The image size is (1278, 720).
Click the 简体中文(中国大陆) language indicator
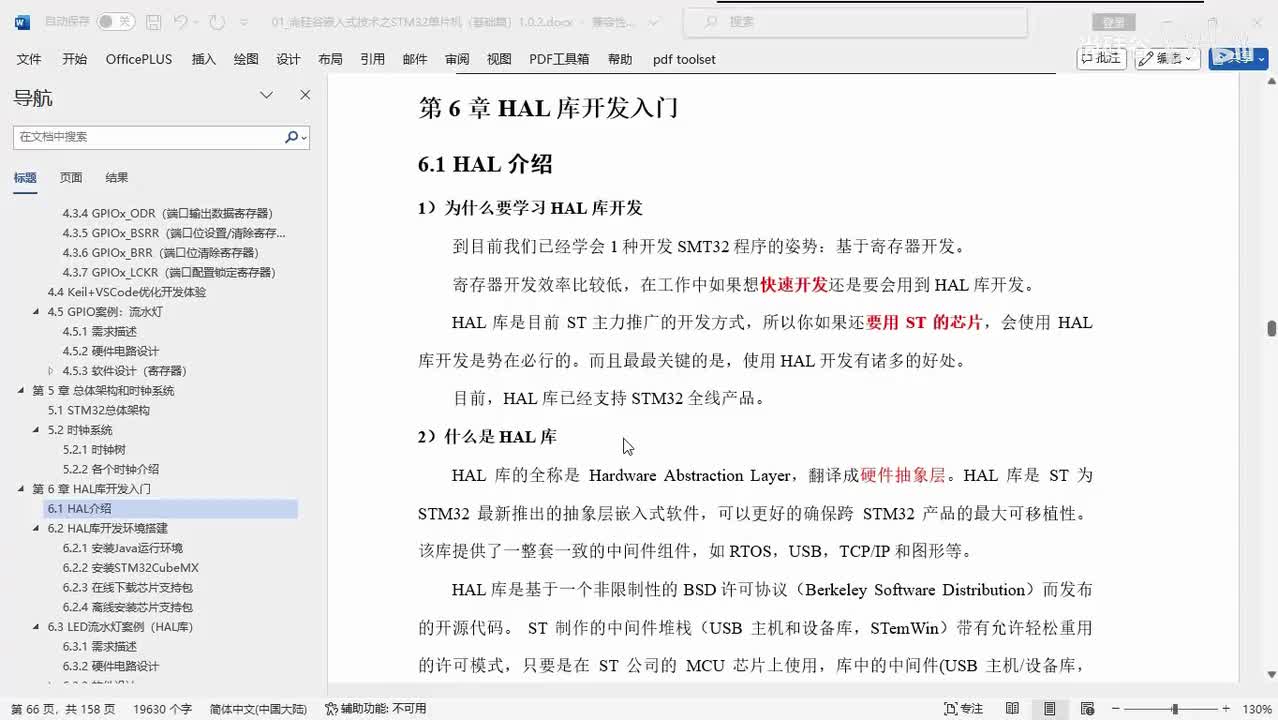[x=258, y=708]
